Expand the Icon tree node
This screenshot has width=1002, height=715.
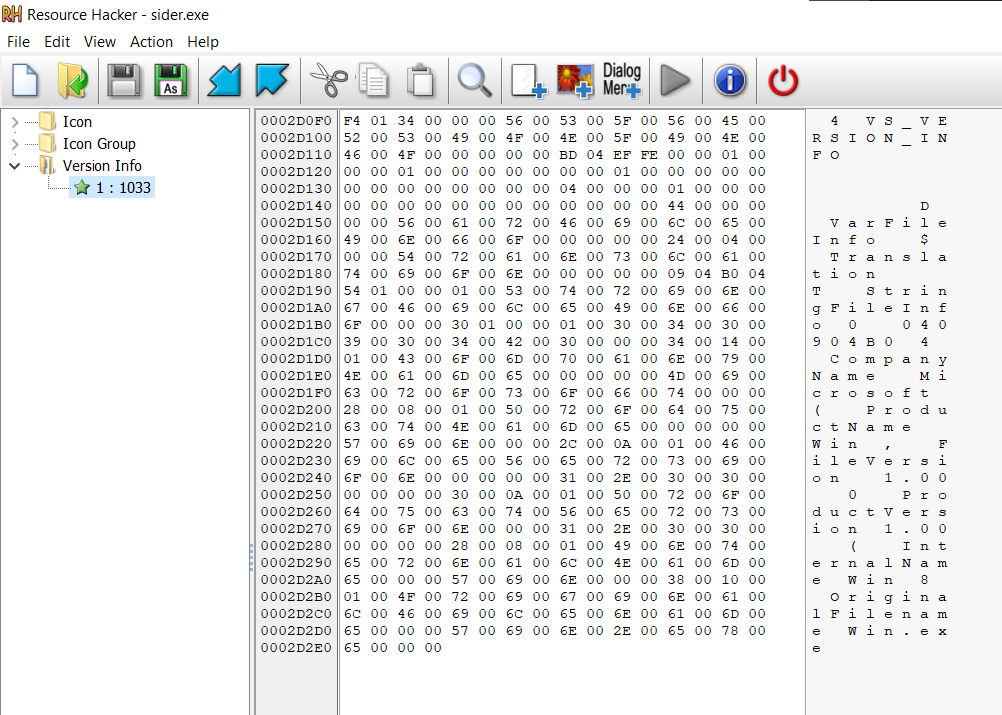[15, 122]
